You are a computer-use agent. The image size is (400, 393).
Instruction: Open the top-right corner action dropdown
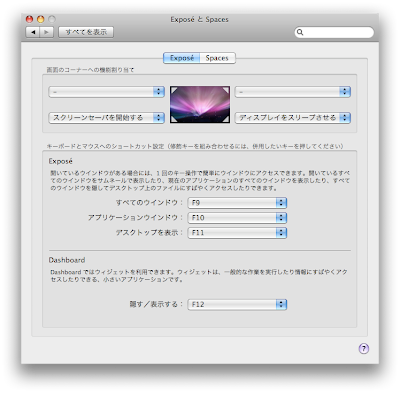click(x=293, y=92)
